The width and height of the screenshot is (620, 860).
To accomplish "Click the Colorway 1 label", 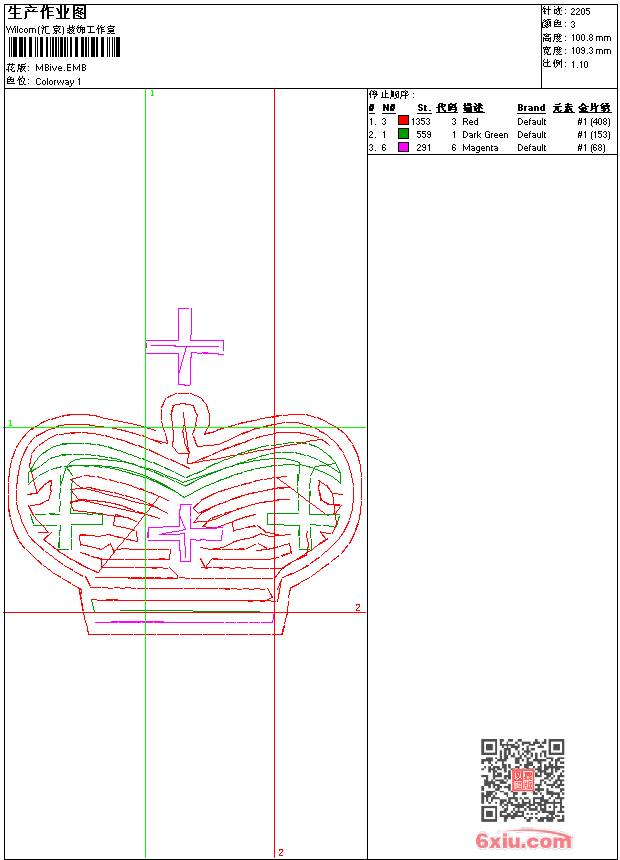I will pyautogui.click(x=58, y=82).
